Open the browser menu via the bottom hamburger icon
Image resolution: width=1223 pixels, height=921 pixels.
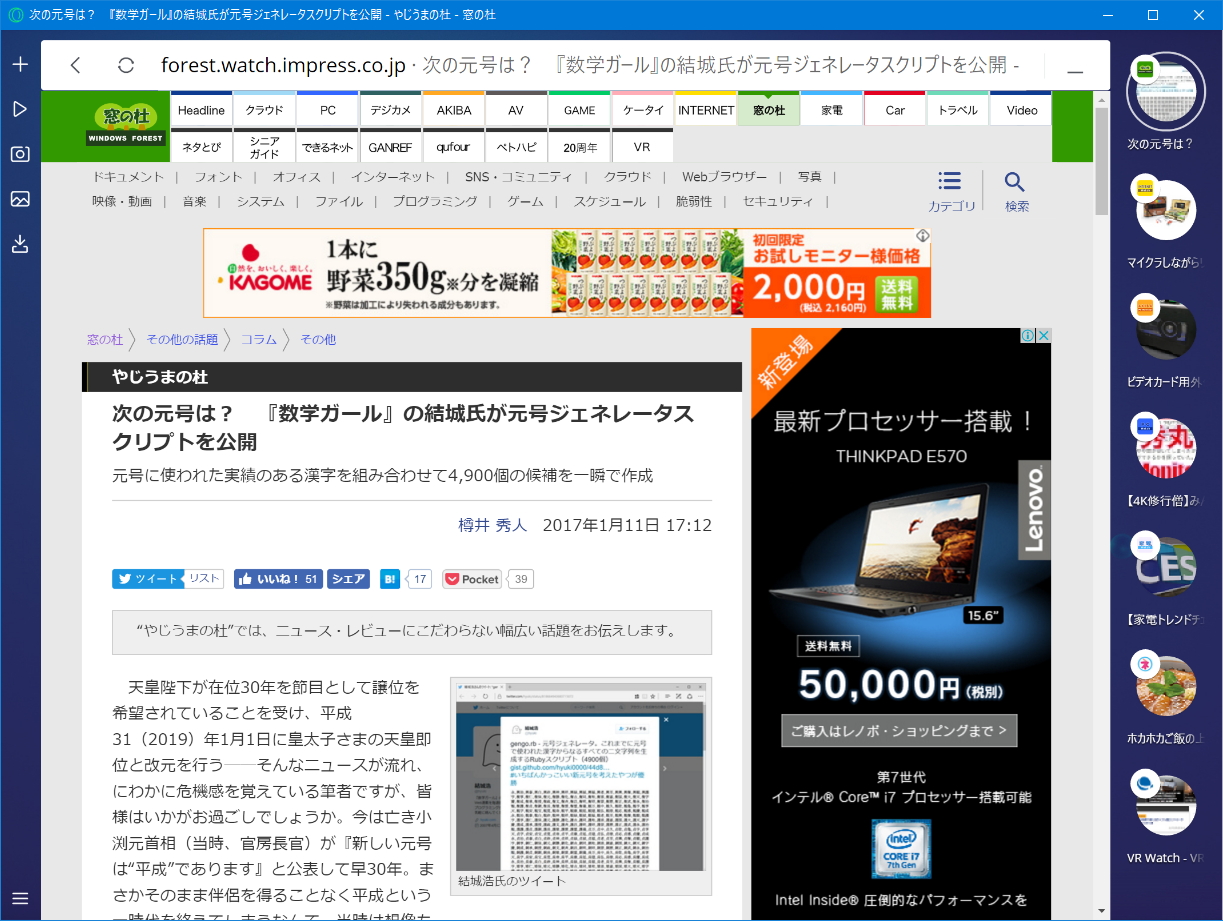point(19,898)
